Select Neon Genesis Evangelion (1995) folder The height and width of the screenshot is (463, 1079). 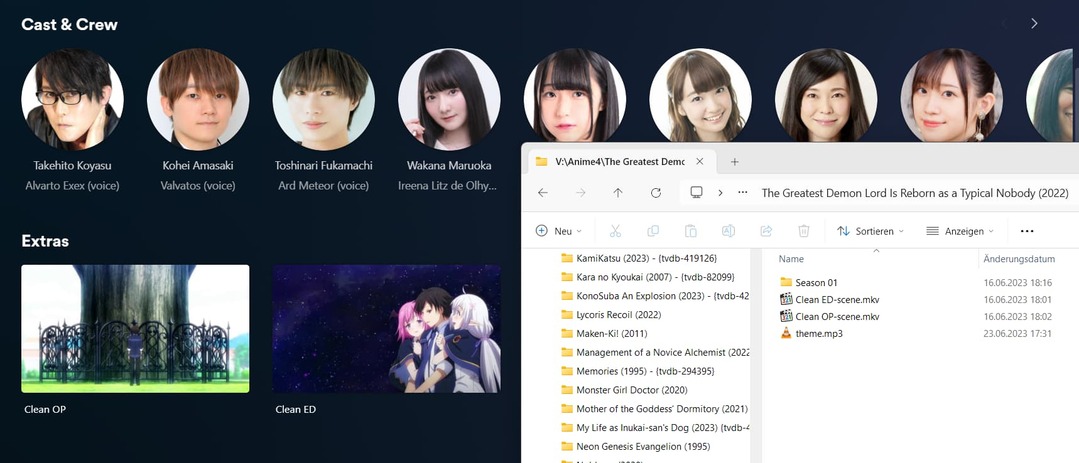click(635, 446)
